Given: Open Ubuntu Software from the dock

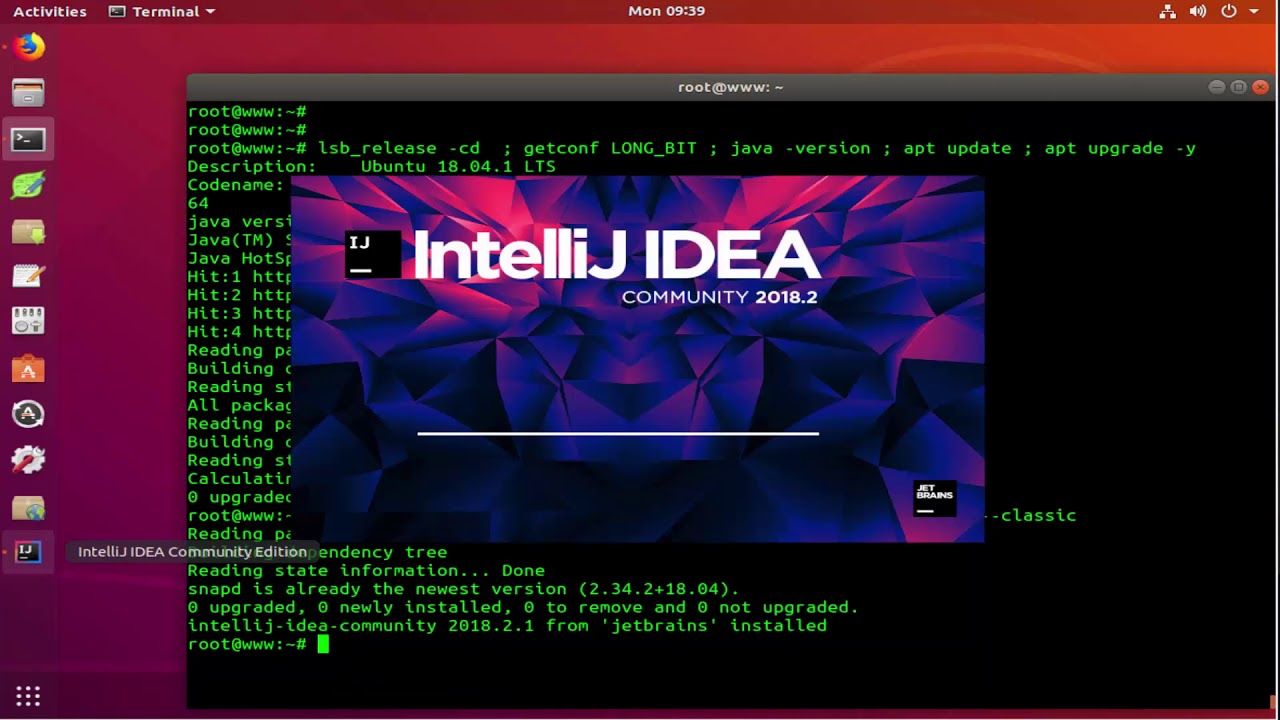Looking at the screenshot, I should click(28, 368).
